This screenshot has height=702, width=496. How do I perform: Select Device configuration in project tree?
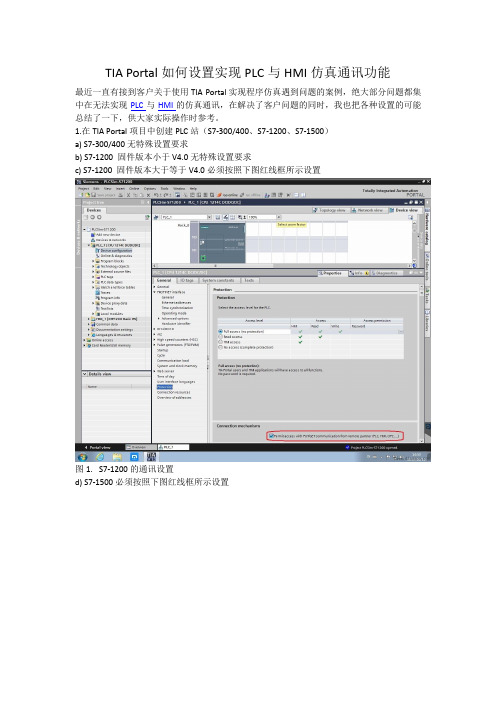(116, 251)
